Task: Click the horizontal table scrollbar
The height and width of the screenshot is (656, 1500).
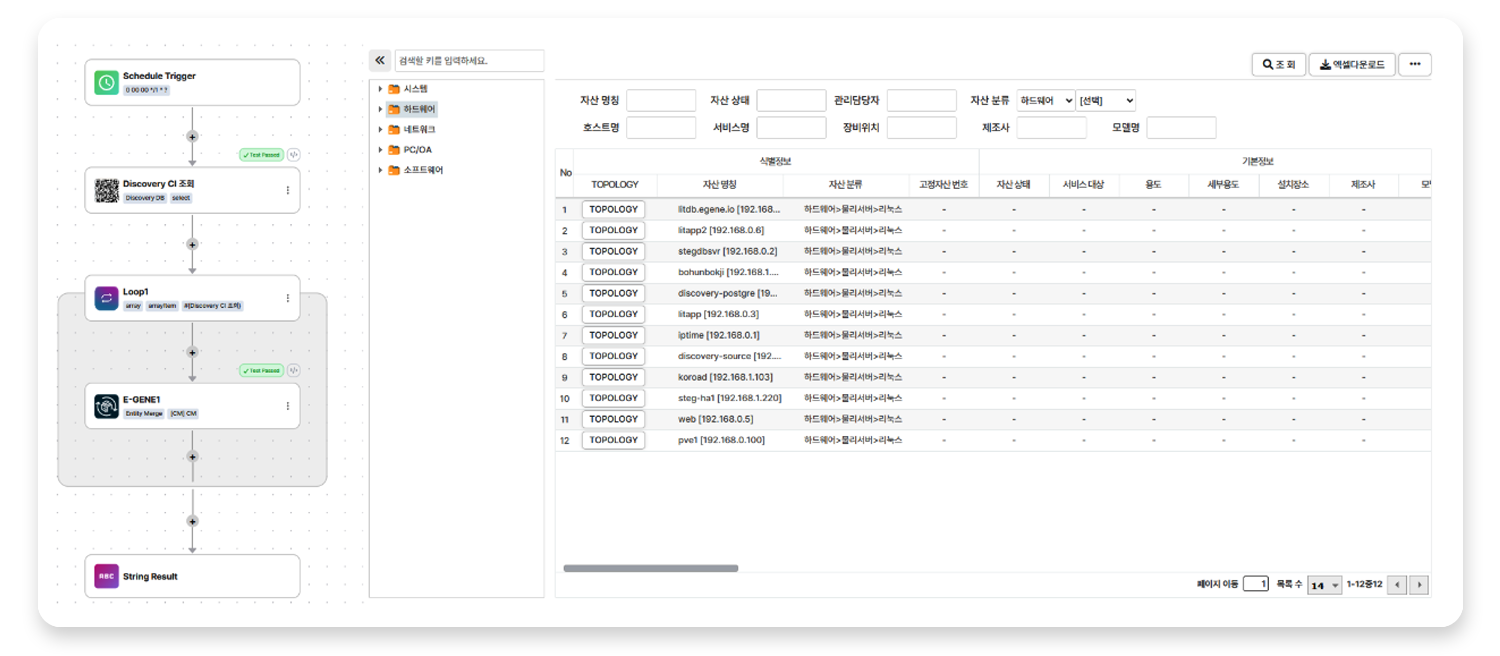Action: pos(651,568)
